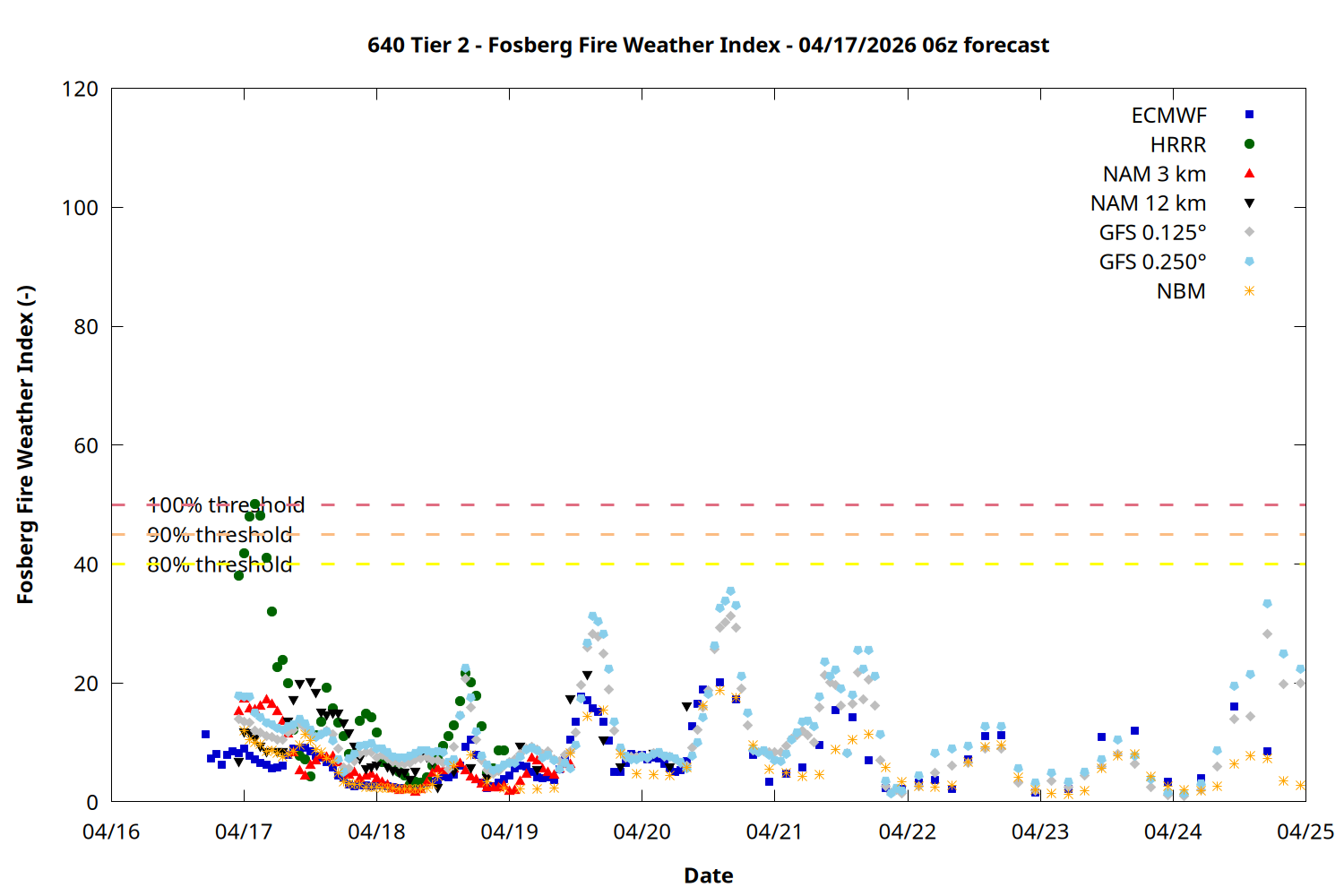Click the 80% threshold label
Viewport: 1344px width, 896px height.
point(220,564)
